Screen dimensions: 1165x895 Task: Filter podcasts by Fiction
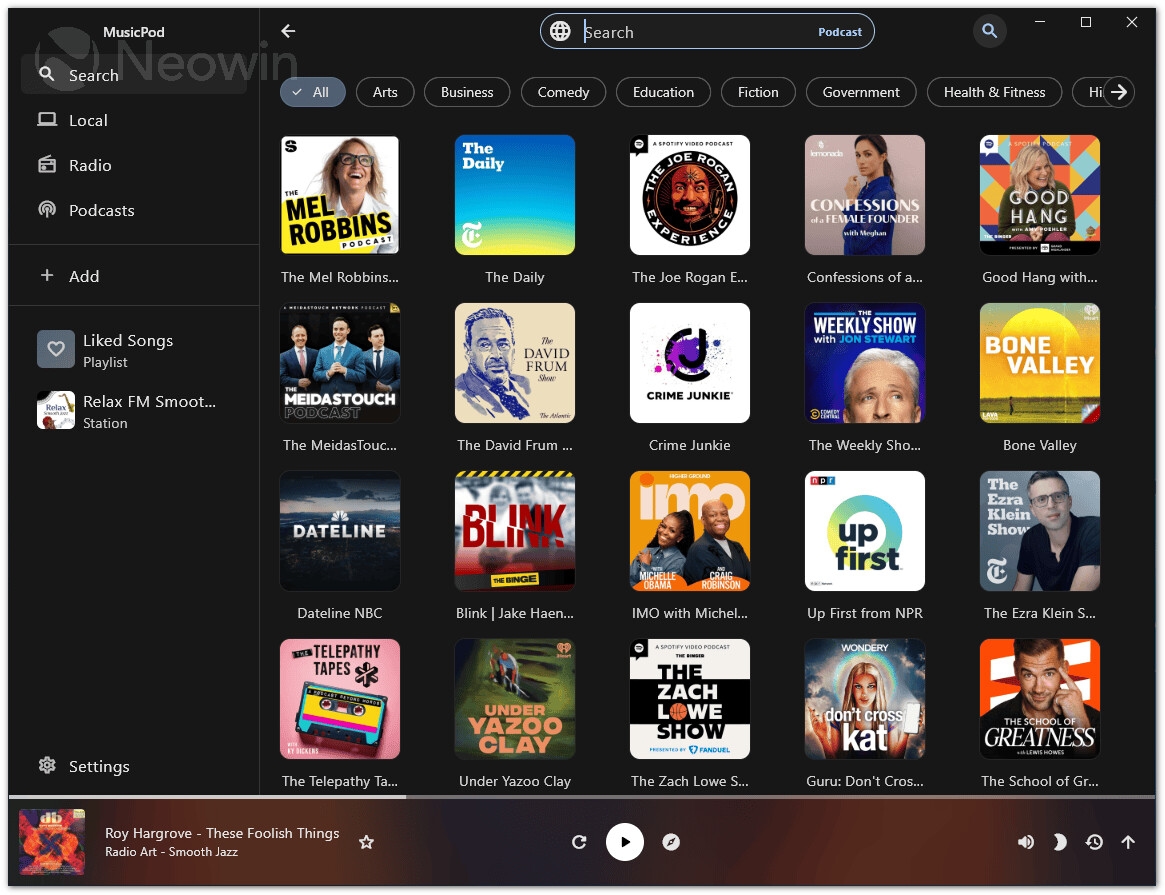click(x=758, y=92)
